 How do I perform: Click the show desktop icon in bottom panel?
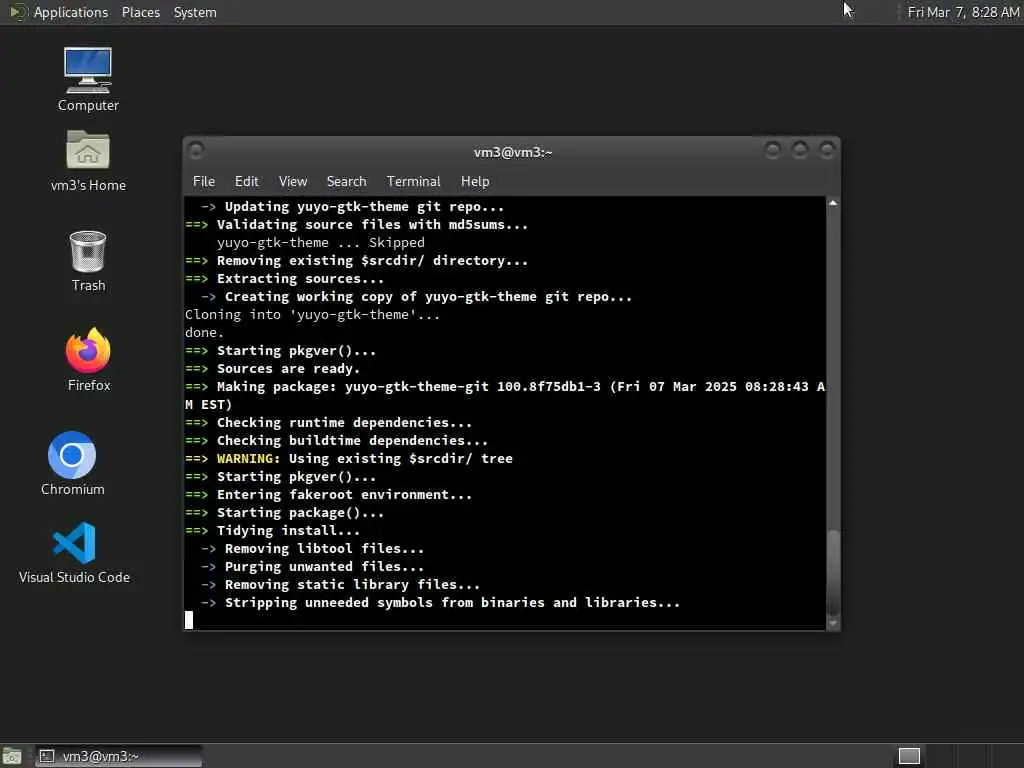coord(12,756)
